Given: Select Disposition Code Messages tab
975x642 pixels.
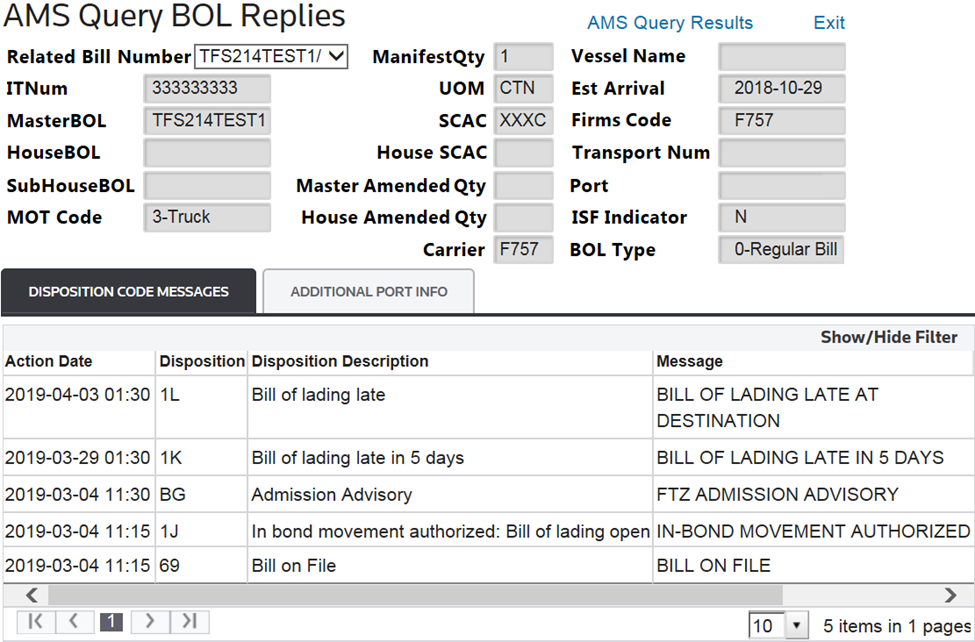Looking at the screenshot, I should [x=128, y=292].
